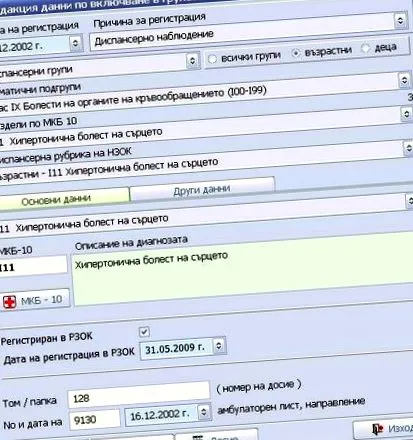
Task: Expand the Раздели по МКБ 10 dropdown
Action: pos(406,114)
